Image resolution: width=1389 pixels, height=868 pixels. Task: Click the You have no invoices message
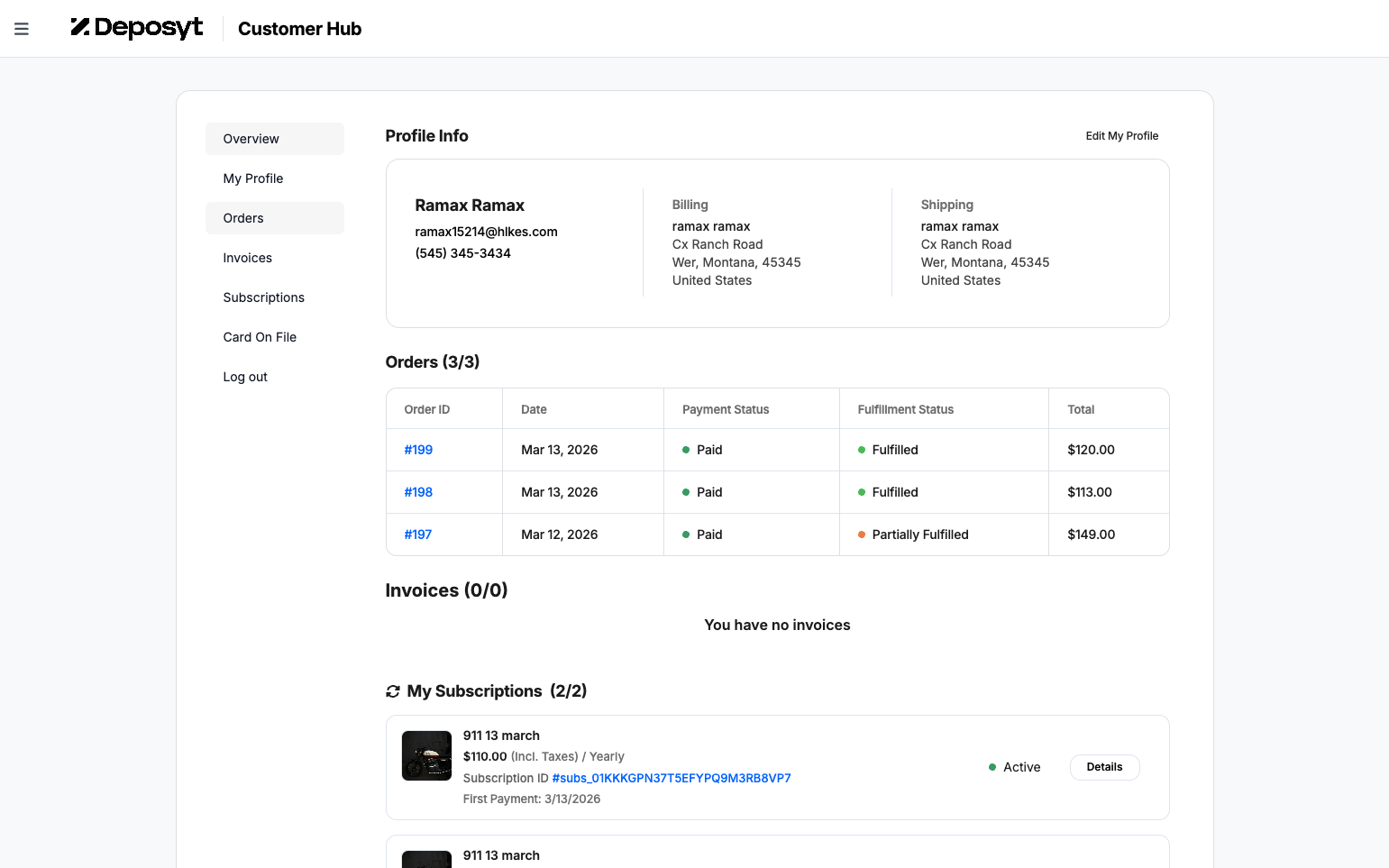pos(777,625)
